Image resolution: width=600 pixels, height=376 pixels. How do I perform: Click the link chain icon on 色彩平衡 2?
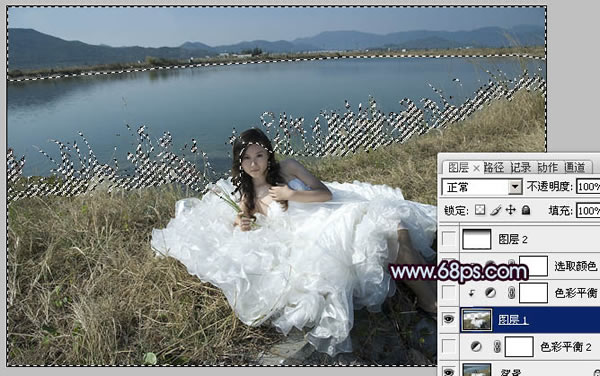coord(497,347)
